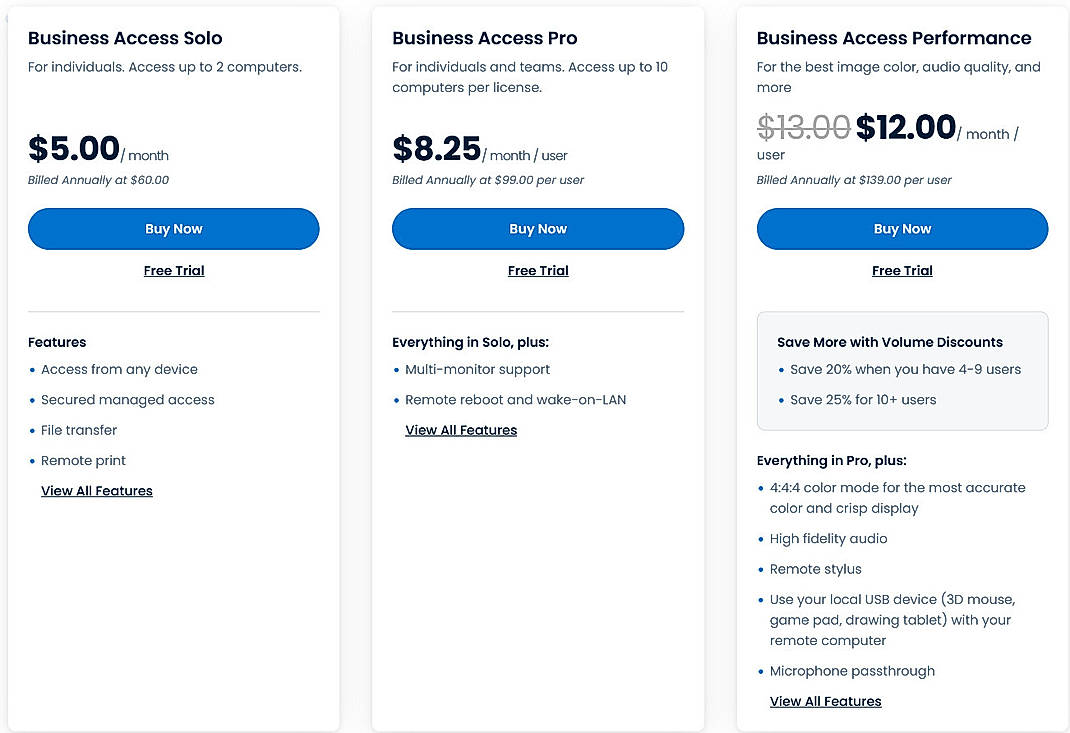Click the $5.00 per month price
The image size is (1070, 733).
click(x=74, y=148)
